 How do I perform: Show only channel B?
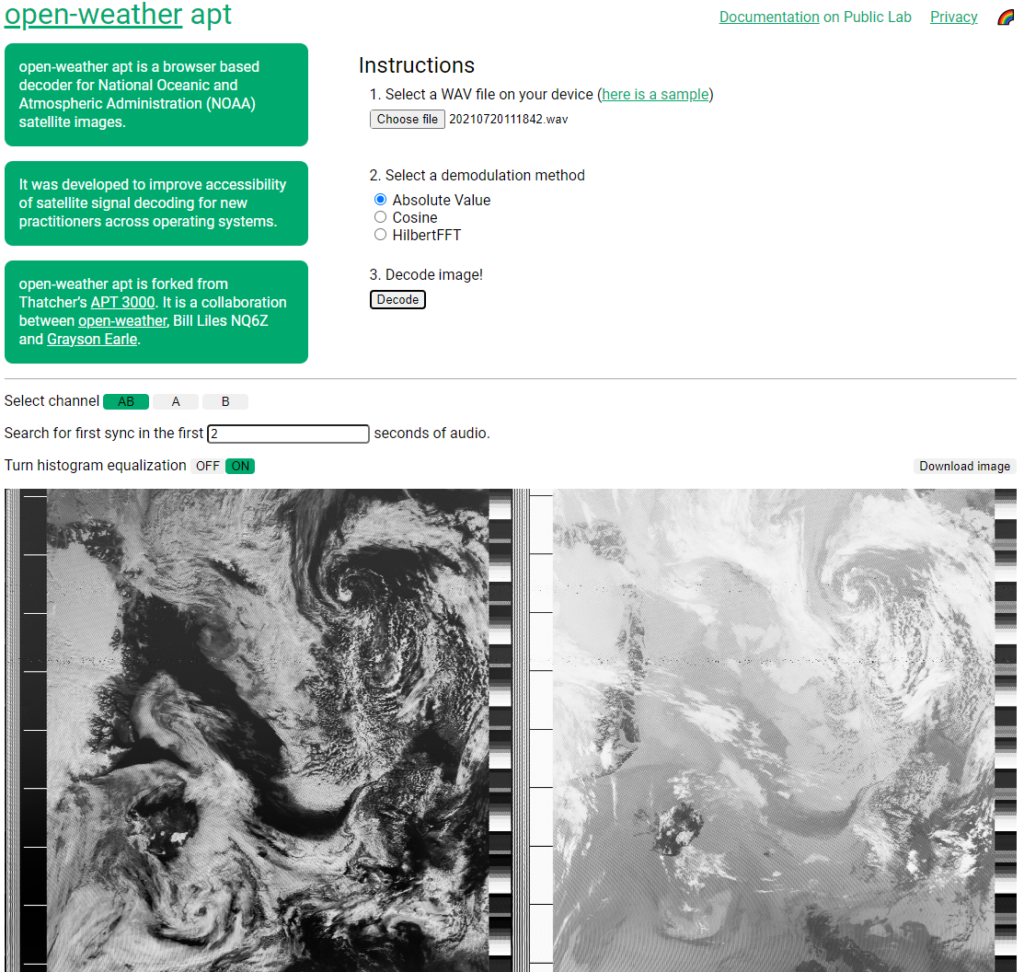(225, 402)
